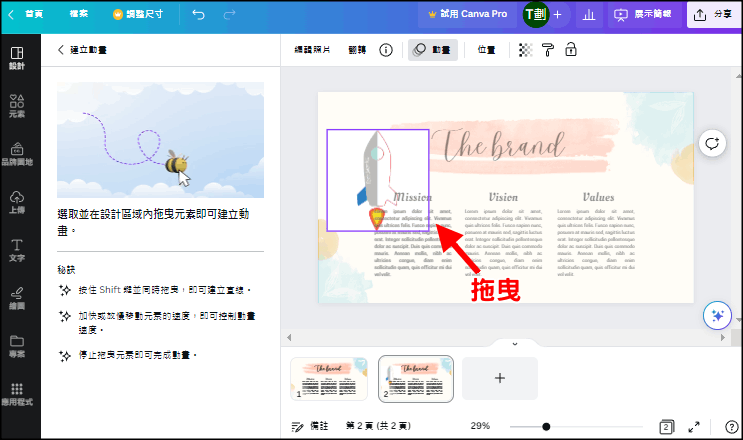Select the 文字 (Text) sidebar tool

pos(17,249)
